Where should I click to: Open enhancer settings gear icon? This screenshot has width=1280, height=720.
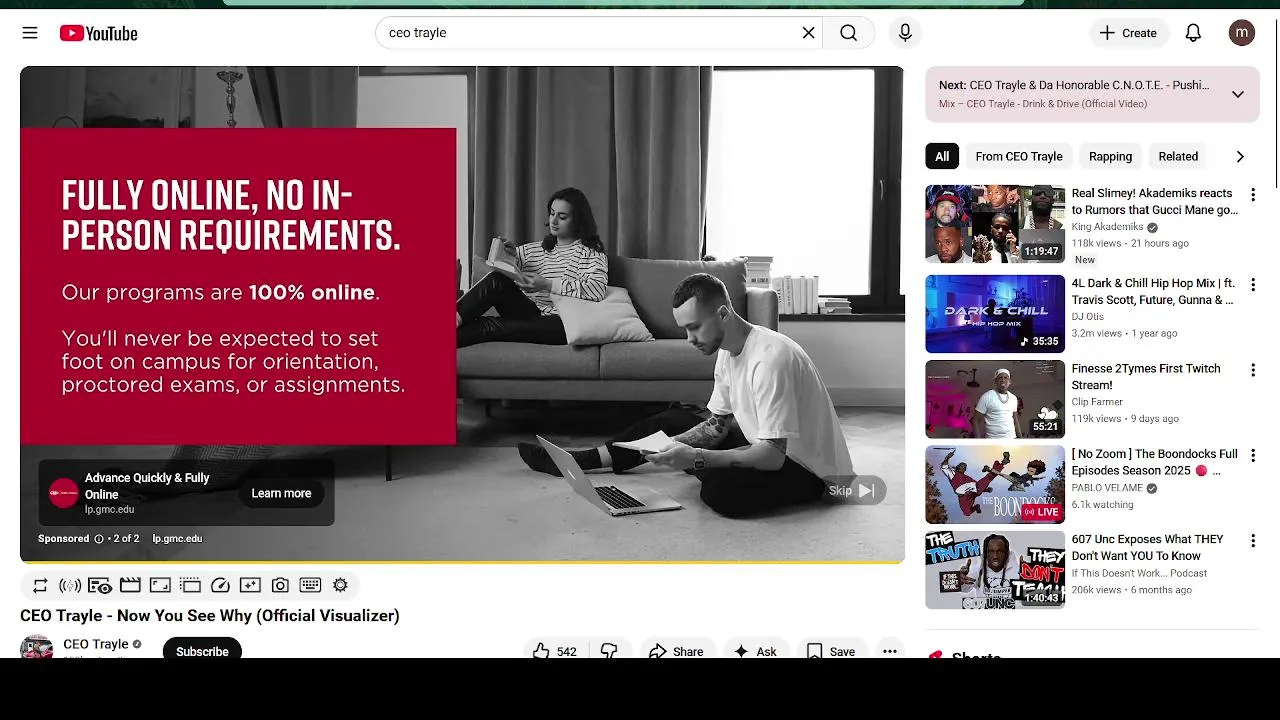(340, 585)
